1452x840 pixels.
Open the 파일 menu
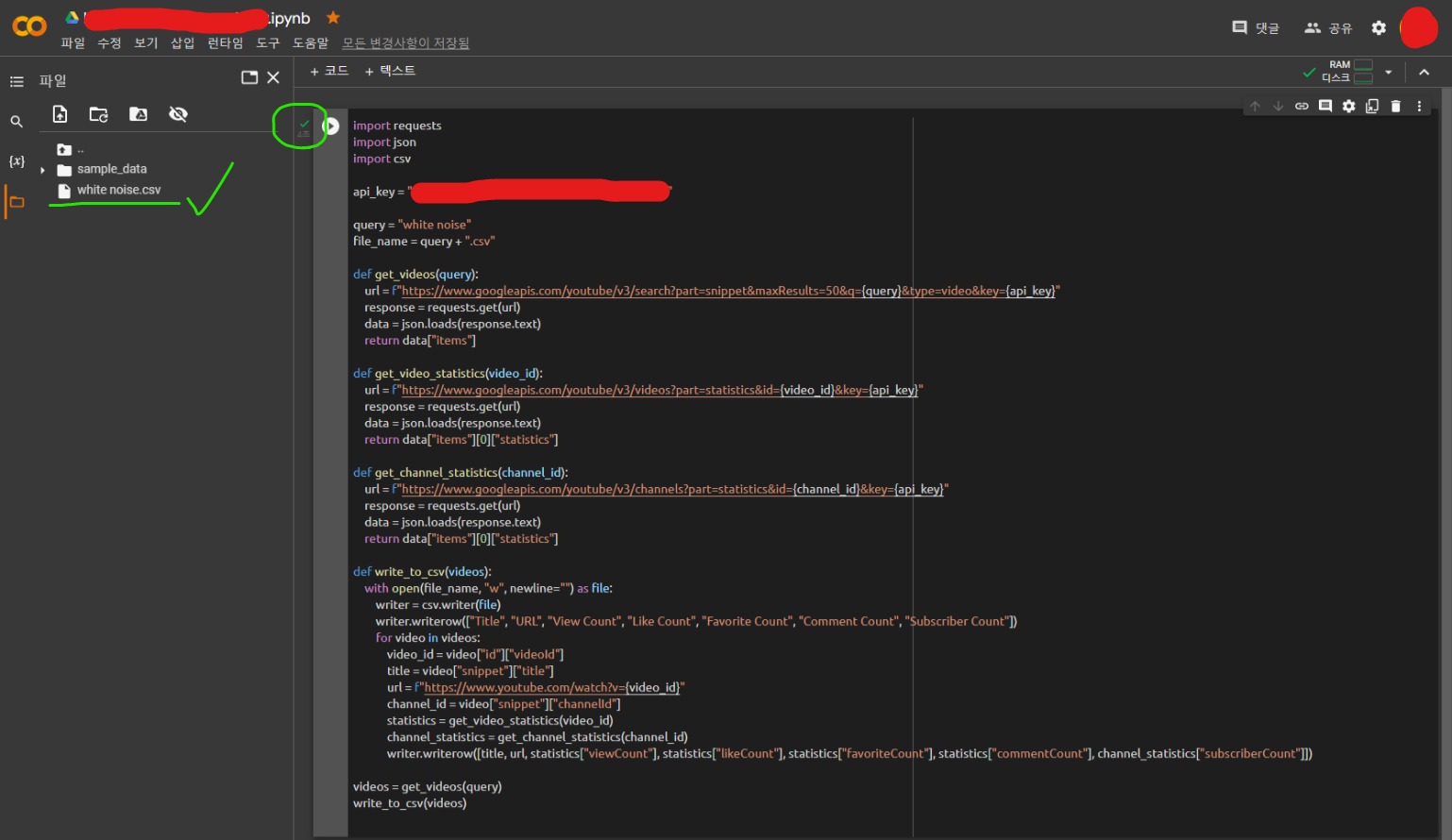[73, 42]
